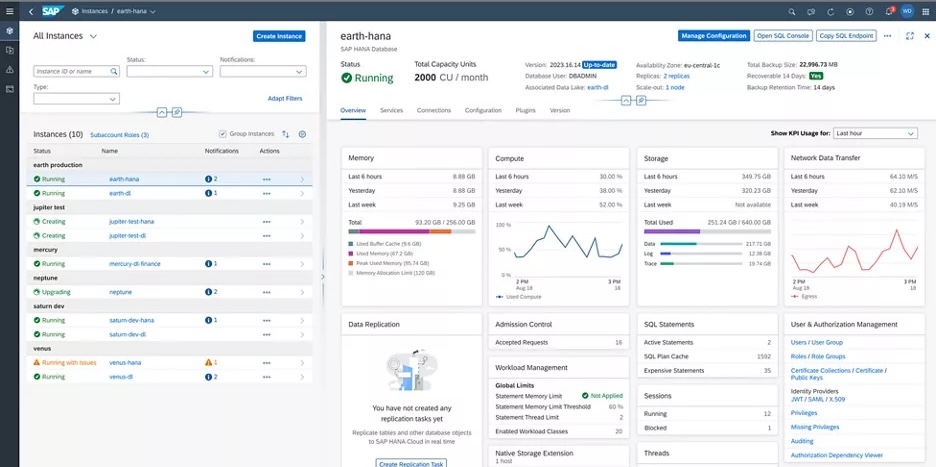The width and height of the screenshot is (936, 467).
Task: Switch to the Overview tab
Action: pos(353,110)
